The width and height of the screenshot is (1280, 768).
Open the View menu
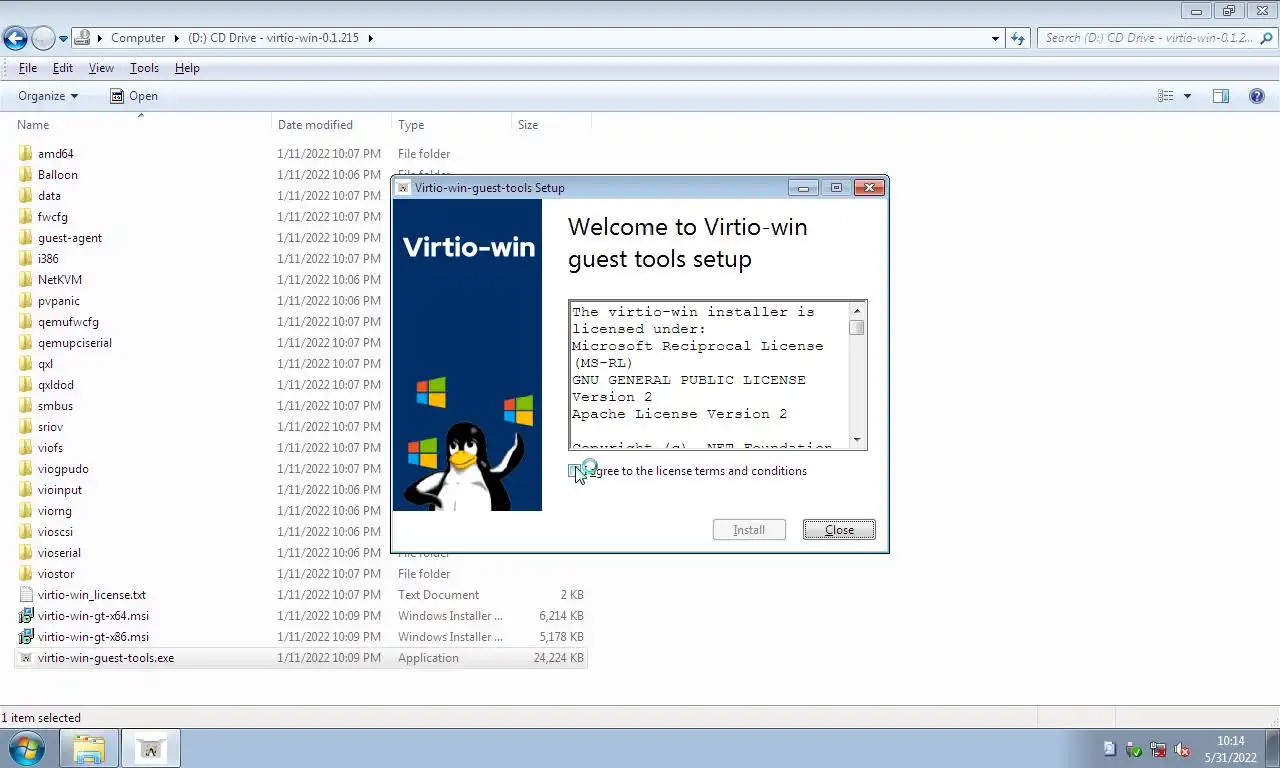tap(101, 68)
